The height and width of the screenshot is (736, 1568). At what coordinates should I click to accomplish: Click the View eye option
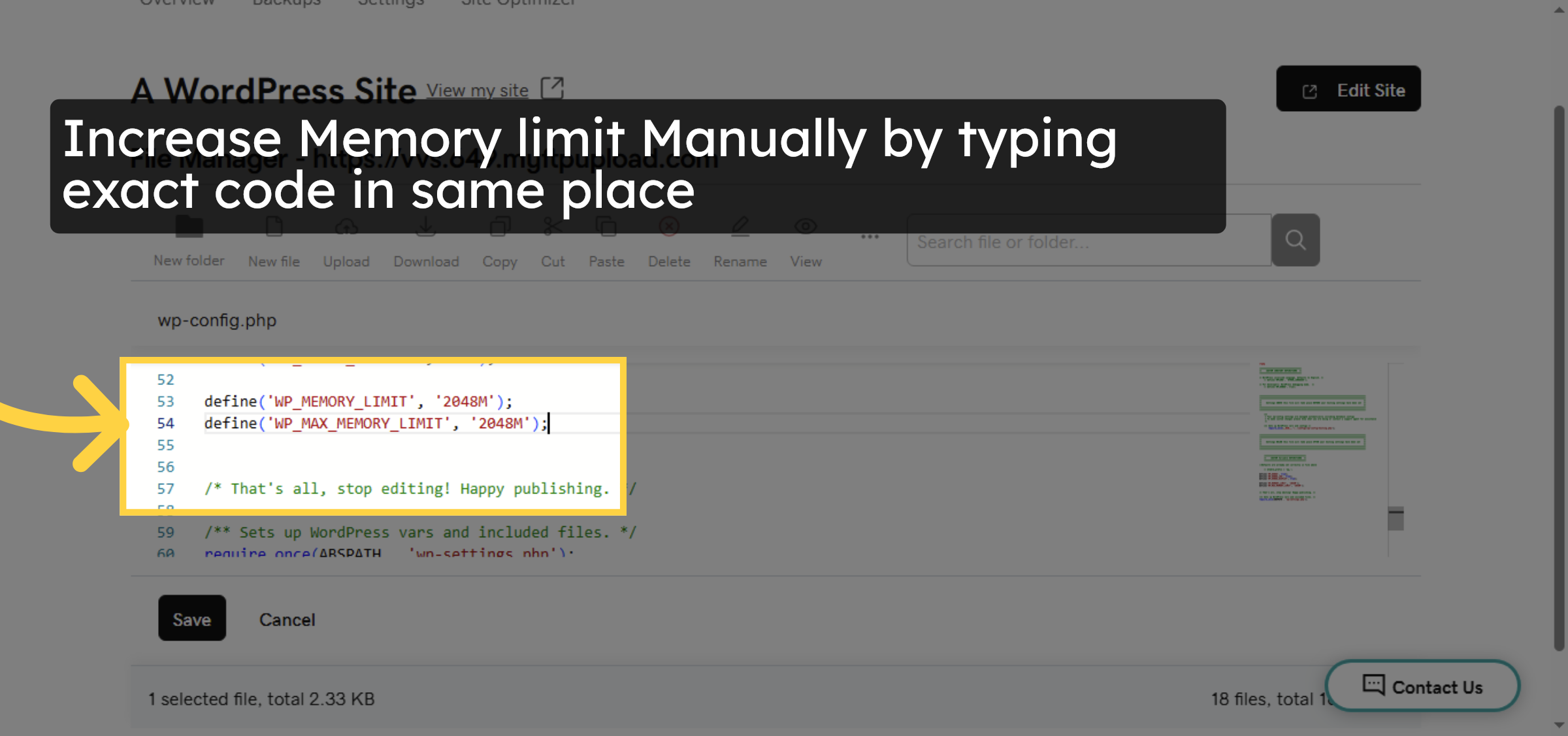pos(806,261)
